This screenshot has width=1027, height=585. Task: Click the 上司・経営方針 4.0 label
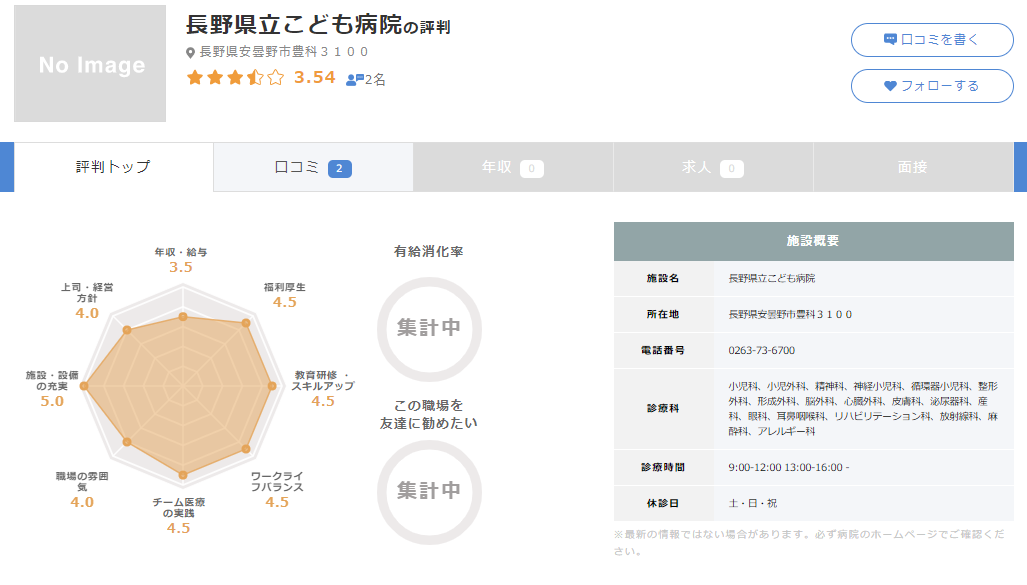[x=87, y=301]
